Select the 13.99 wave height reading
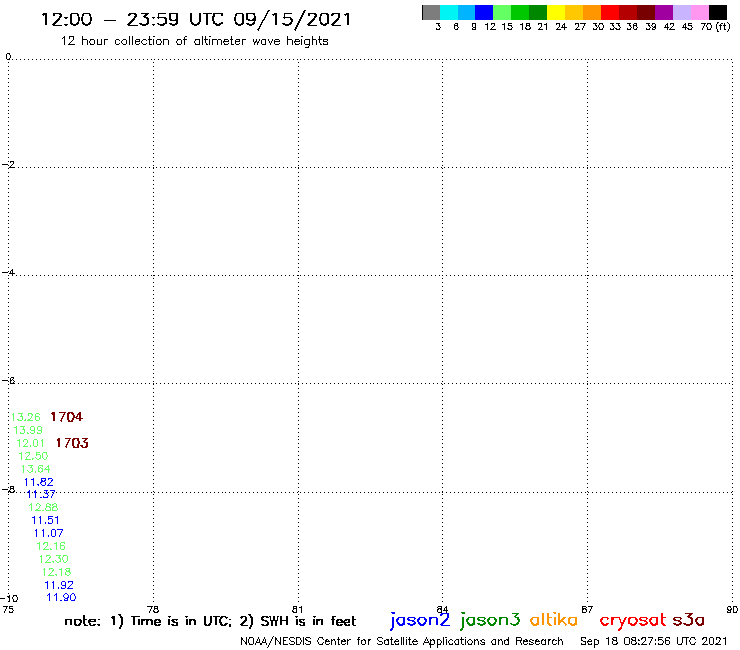Screen dimensions: 740x650 pyautogui.click(x=28, y=430)
